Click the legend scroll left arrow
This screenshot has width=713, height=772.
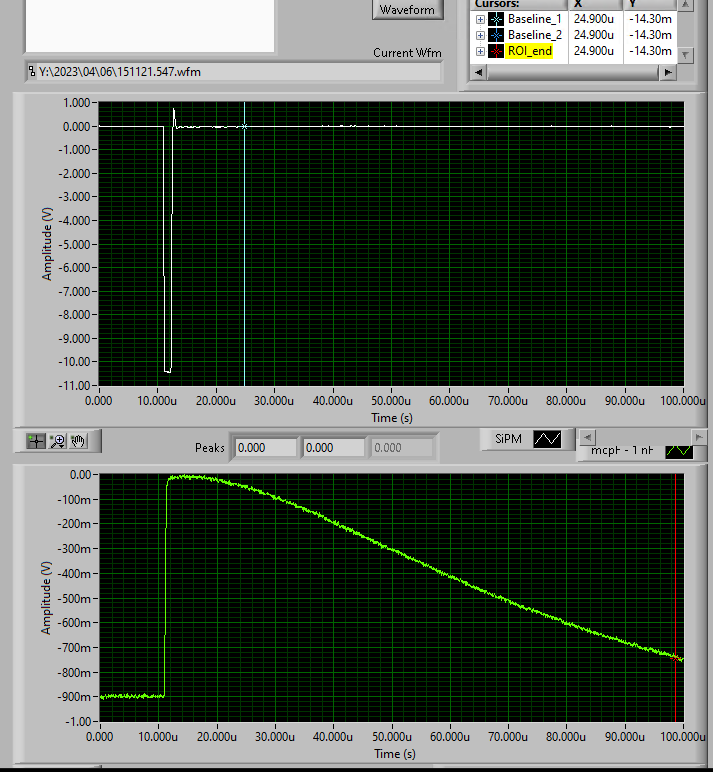pos(587,437)
